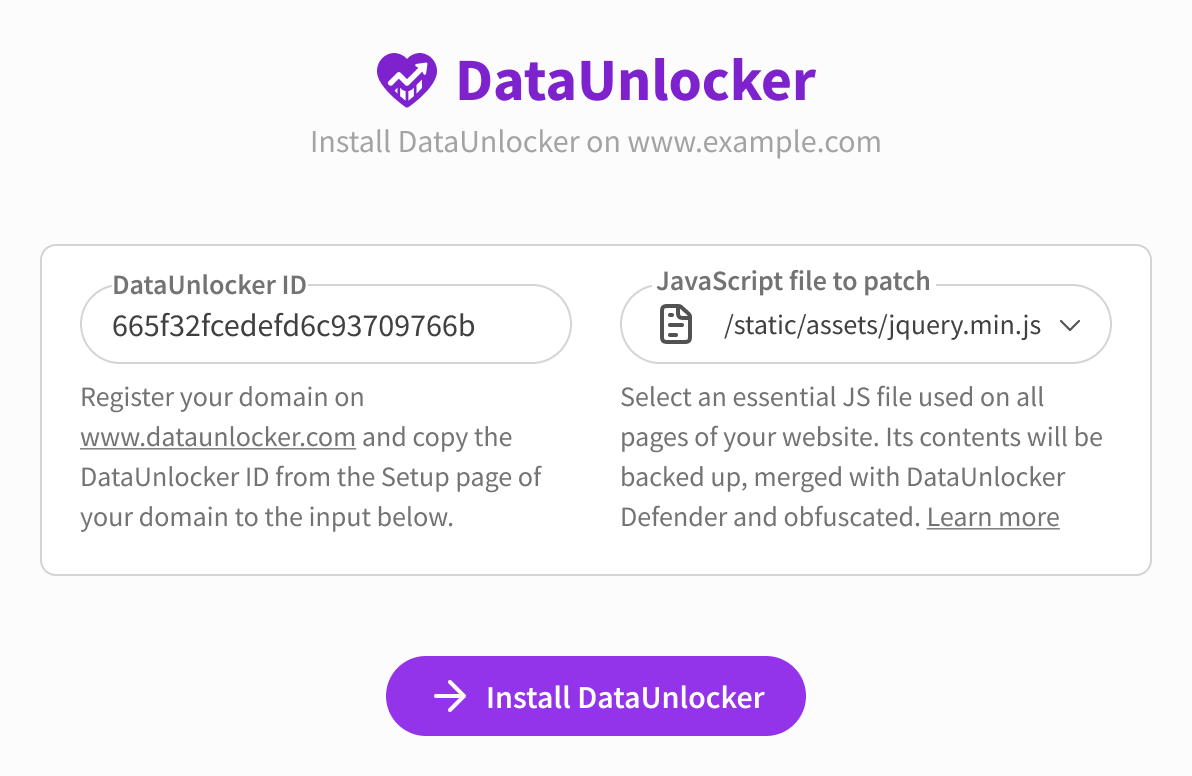Open the www.dataunlocker.com link
The image size is (1192, 776).
(218, 437)
